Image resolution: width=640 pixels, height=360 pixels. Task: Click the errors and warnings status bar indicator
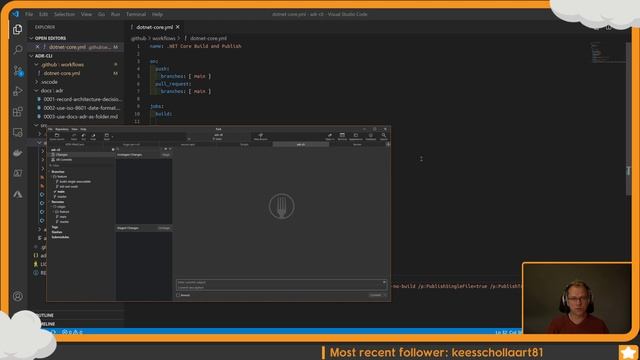[x=72, y=332]
